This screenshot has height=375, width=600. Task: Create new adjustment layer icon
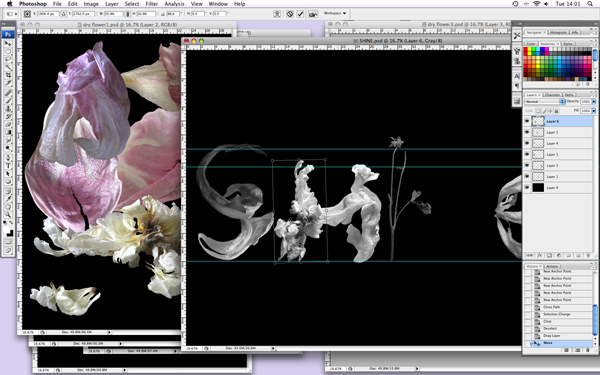[559, 256]
